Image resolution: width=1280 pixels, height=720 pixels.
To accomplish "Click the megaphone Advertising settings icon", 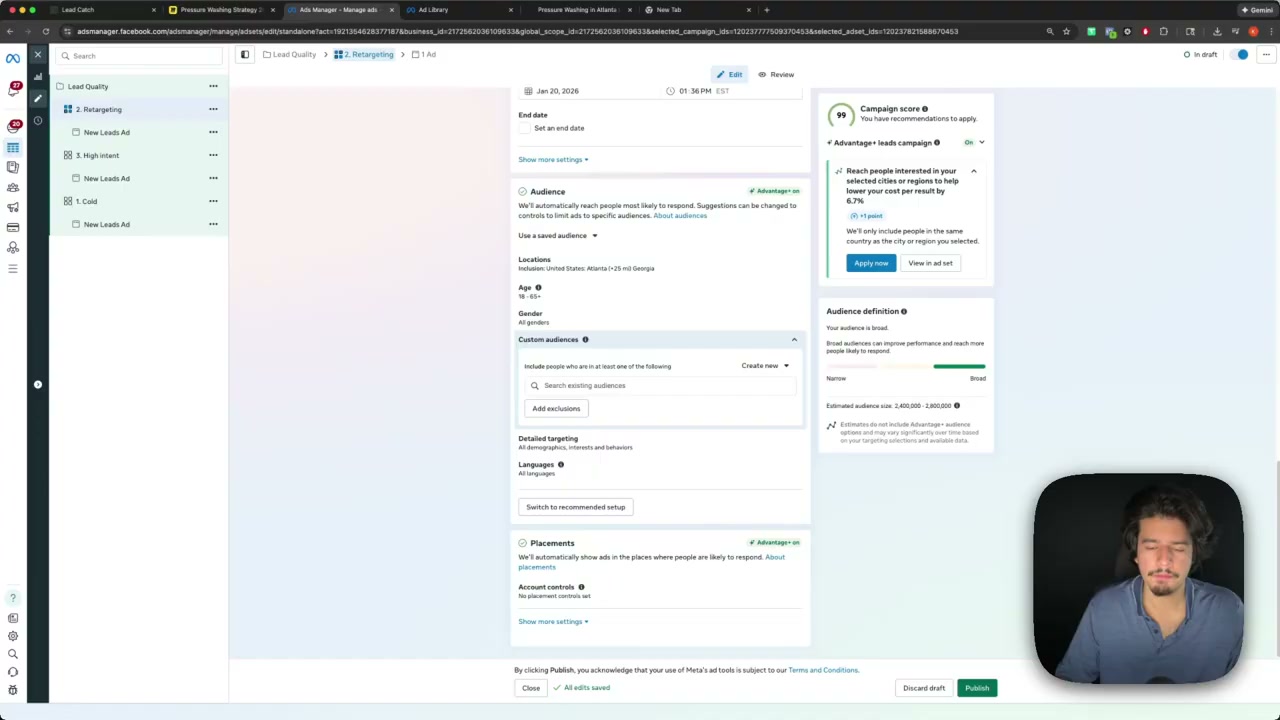I will 13,207.
